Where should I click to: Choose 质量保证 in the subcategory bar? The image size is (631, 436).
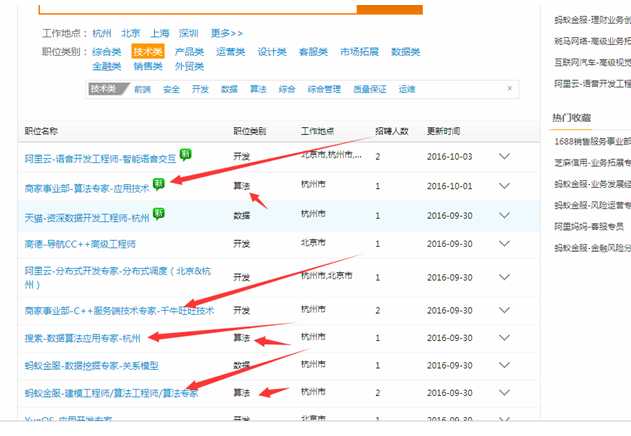(x=370, y=89)
